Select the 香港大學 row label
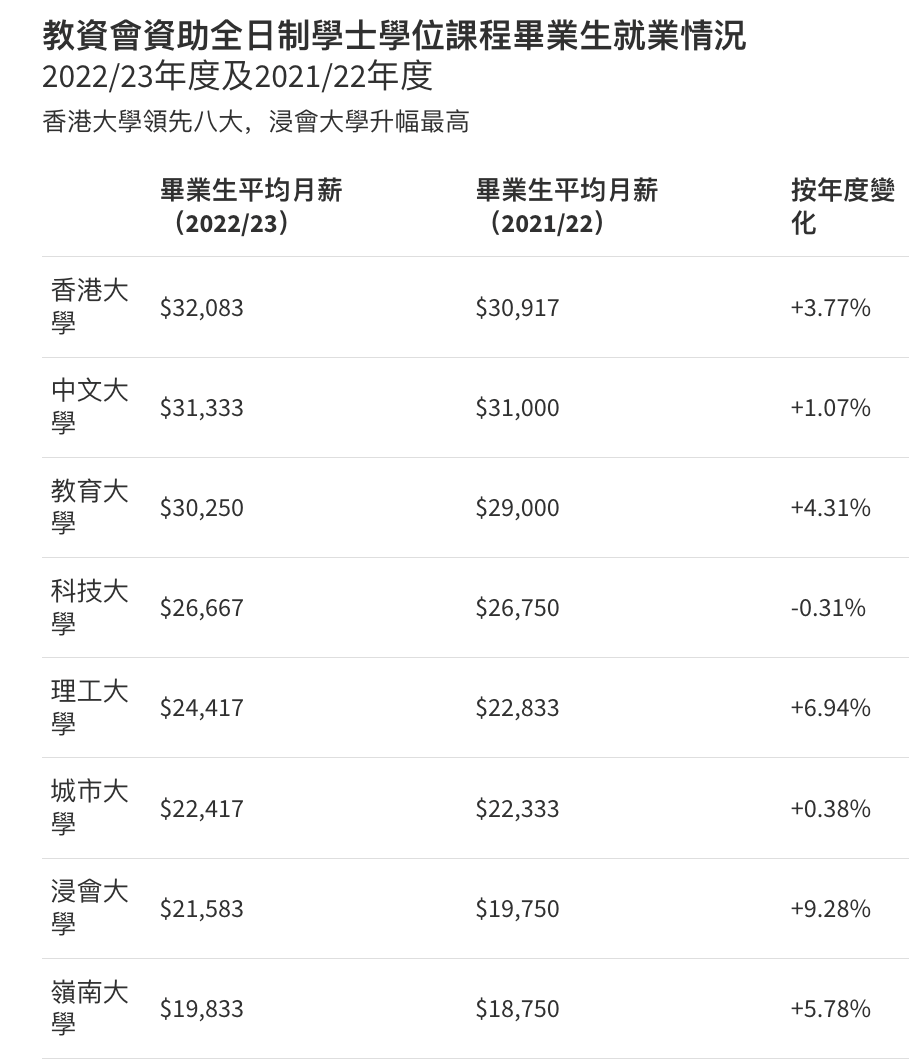The width and height of the screenshot is (909, 1063). click(89, 306)
